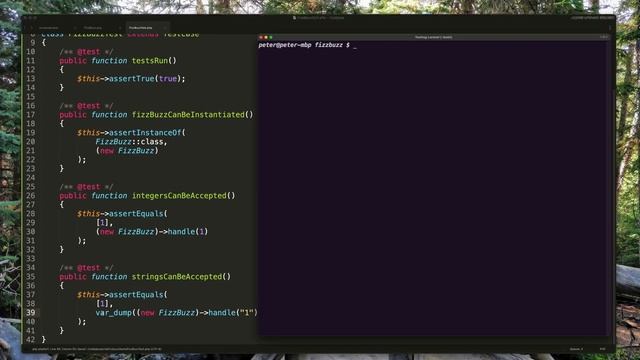Screen dimensions: 640x360
Task: Click the [1], array on line 29
Action: point(104,222)
